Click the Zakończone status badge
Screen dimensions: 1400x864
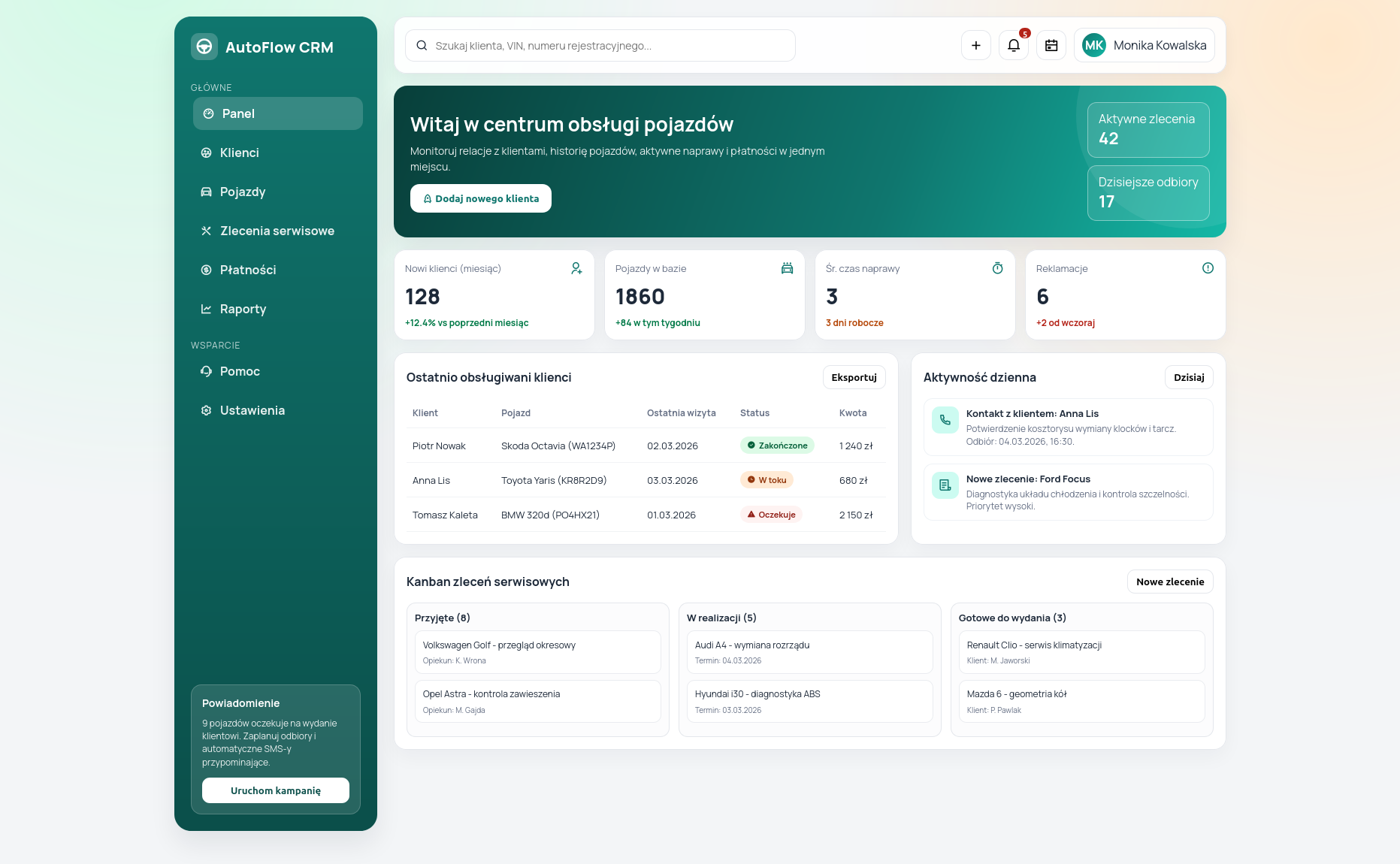pos(777,446)
